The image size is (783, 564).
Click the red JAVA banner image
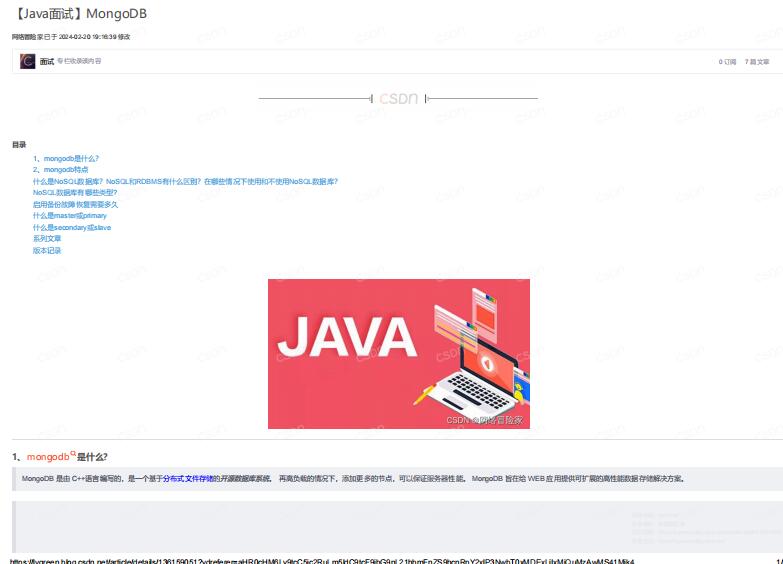(398, 354)
